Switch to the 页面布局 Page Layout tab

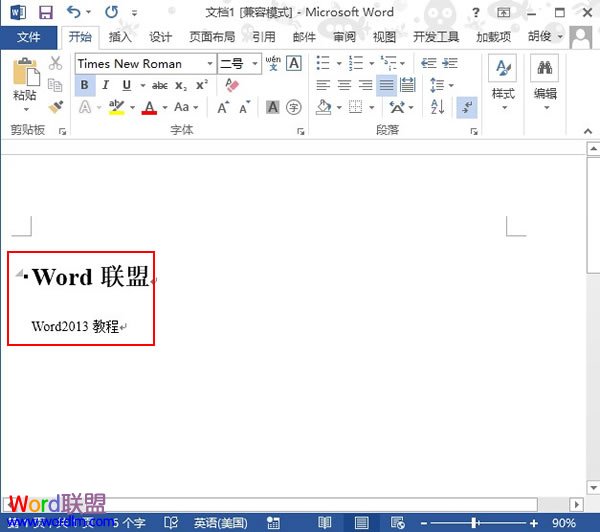pyautogui.click(x=212, y=37)
